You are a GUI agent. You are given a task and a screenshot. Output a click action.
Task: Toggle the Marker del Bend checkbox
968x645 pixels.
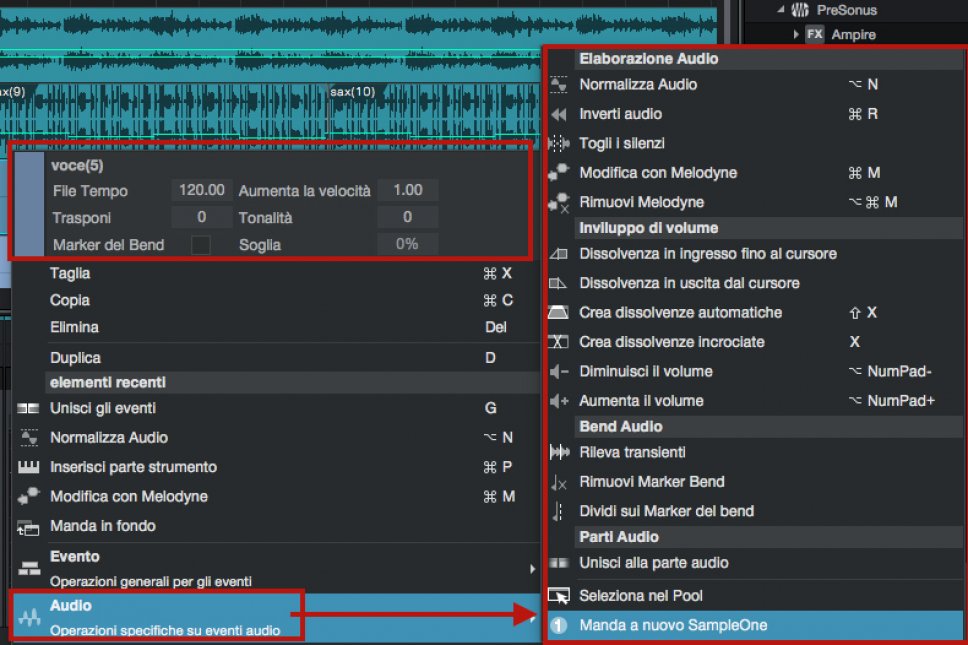pyautogui.click(x=201, y=245)
